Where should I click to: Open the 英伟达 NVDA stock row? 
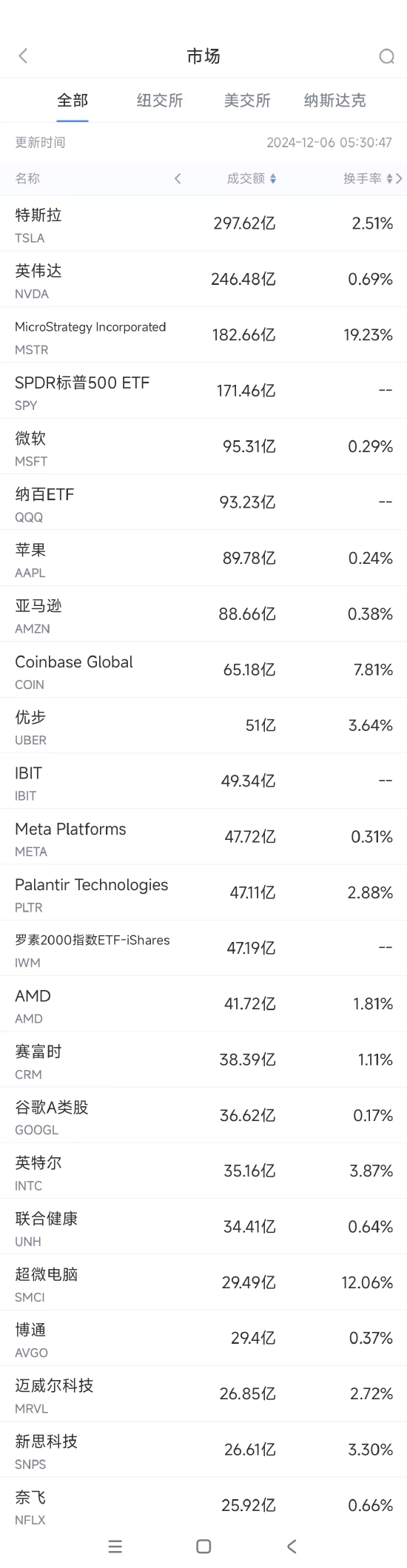(x=203, y=279)
